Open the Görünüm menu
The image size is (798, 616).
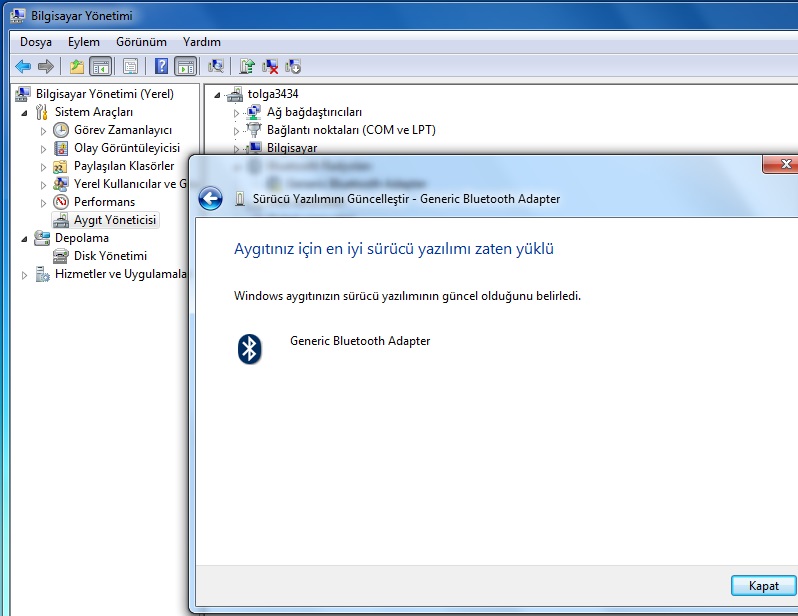tap(141, 42)
